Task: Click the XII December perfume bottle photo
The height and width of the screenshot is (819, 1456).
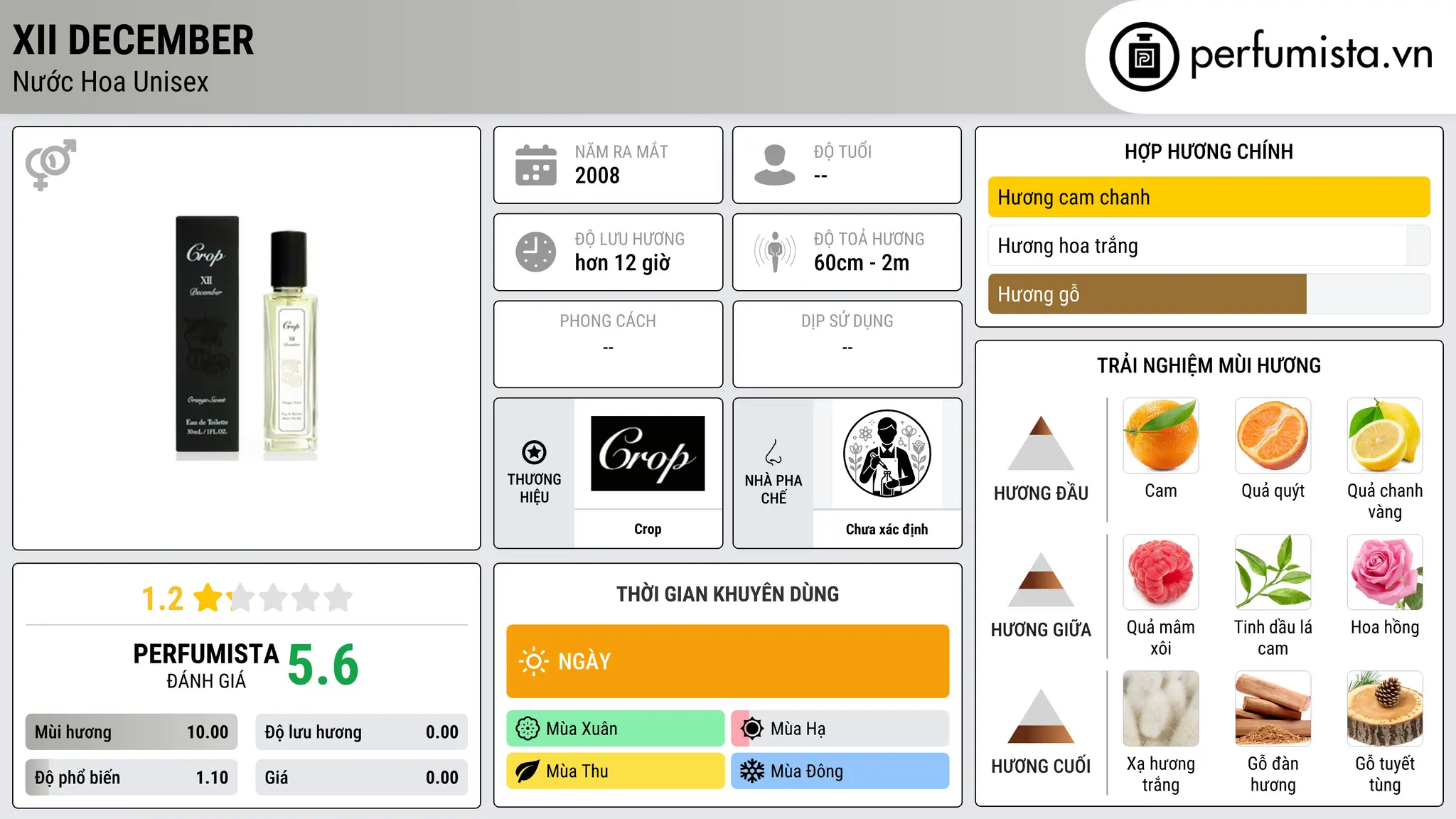Action: pos(247,338)
